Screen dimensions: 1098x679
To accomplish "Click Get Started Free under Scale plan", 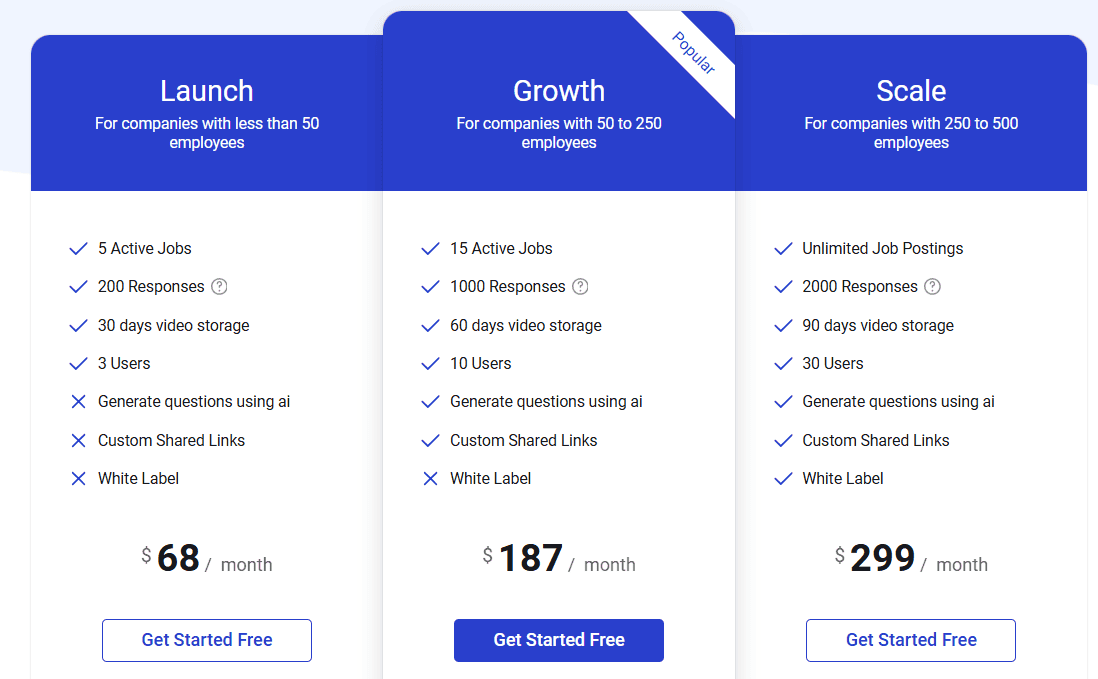I will click(x=910, y=640).
